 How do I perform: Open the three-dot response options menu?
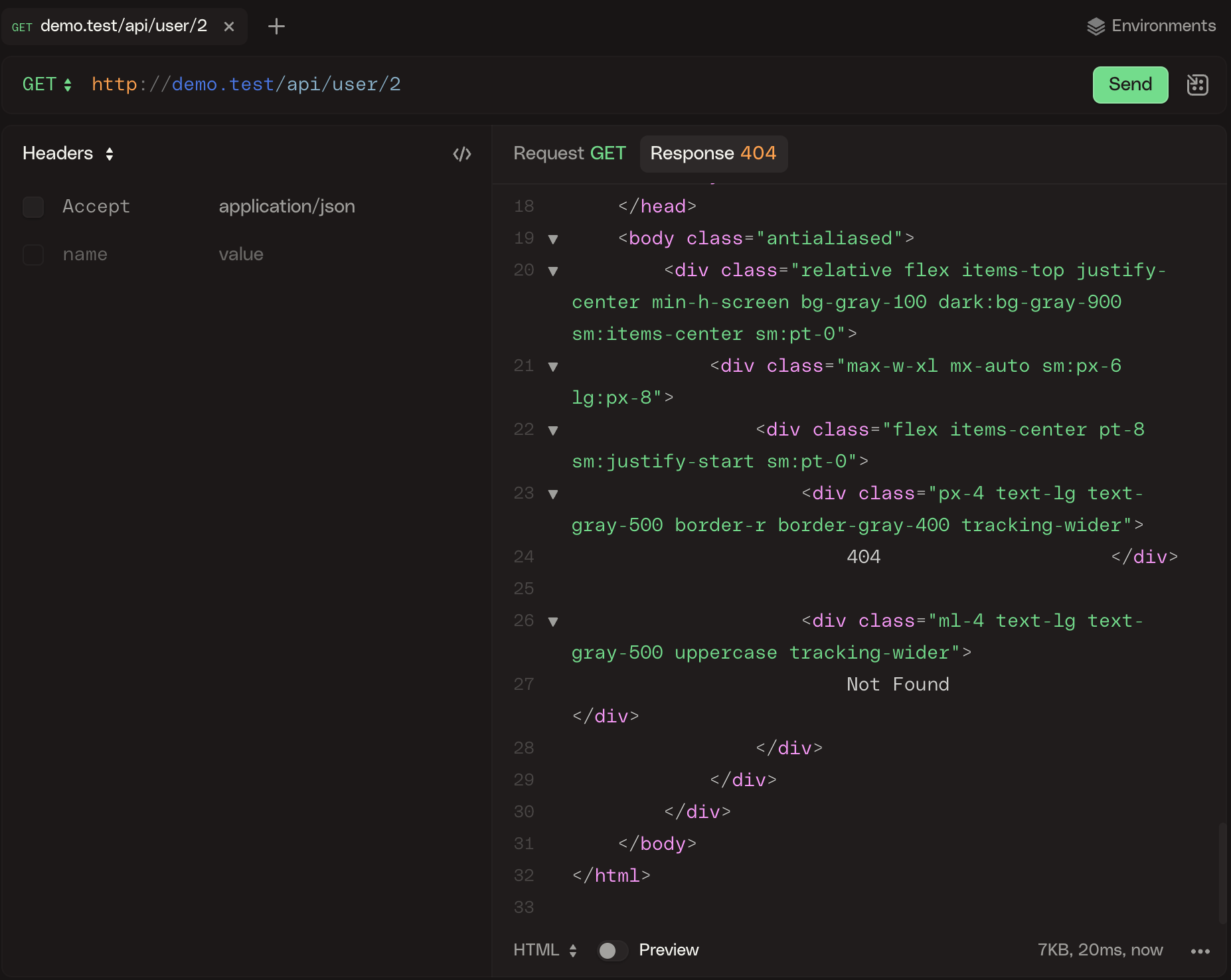[1200, 951]
